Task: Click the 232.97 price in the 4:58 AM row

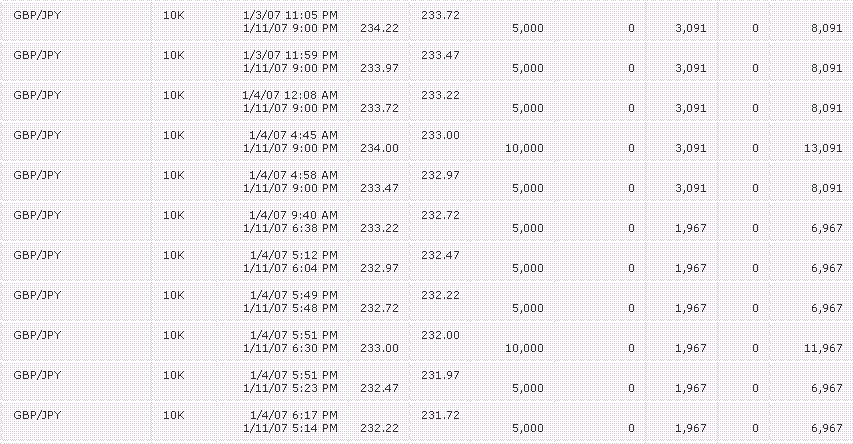Action: [x=440, y=175]
